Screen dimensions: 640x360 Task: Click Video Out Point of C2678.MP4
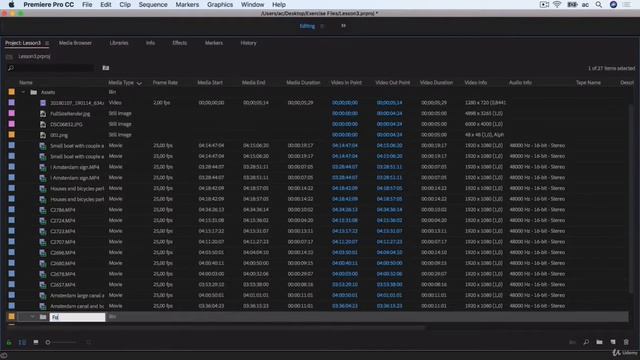tap(389, 274)
